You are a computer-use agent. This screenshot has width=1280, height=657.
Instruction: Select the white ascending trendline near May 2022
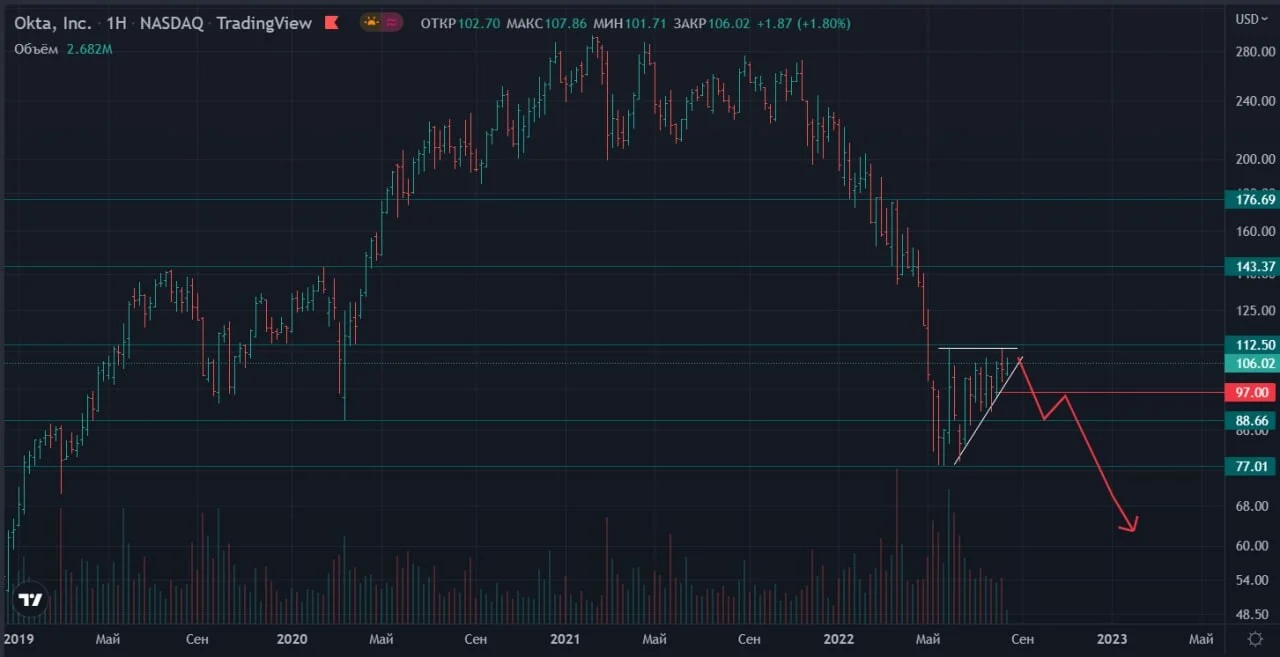coord(988,411)
